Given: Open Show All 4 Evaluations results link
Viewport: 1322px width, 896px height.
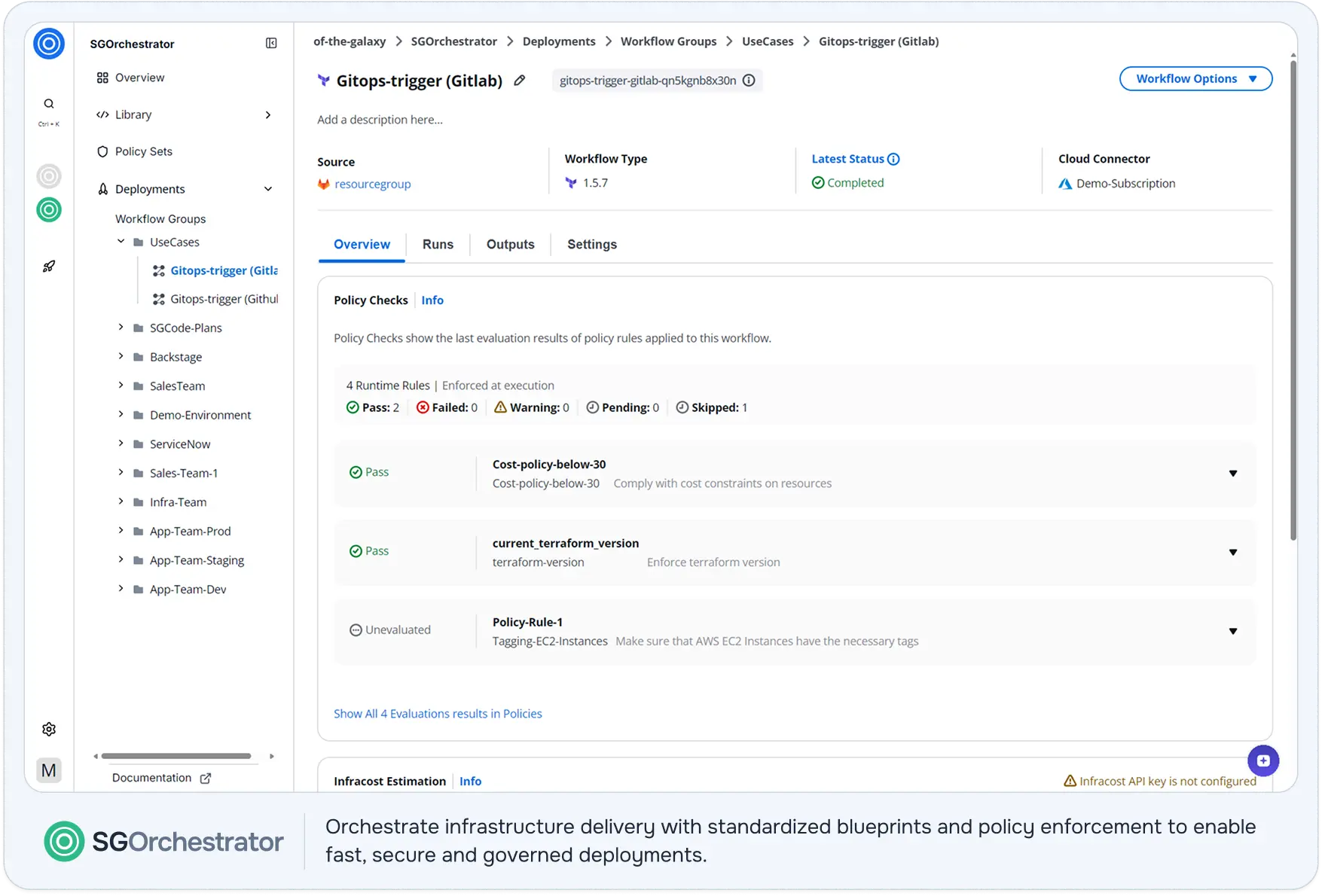Looking at the screenshot, I should 438,714.
